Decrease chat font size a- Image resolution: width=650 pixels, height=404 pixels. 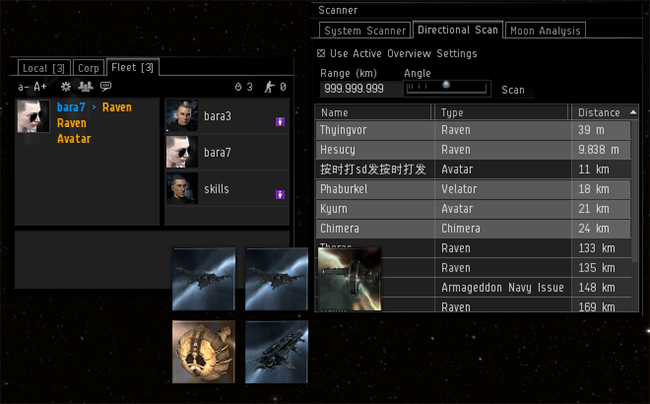[x=23, y=87]
